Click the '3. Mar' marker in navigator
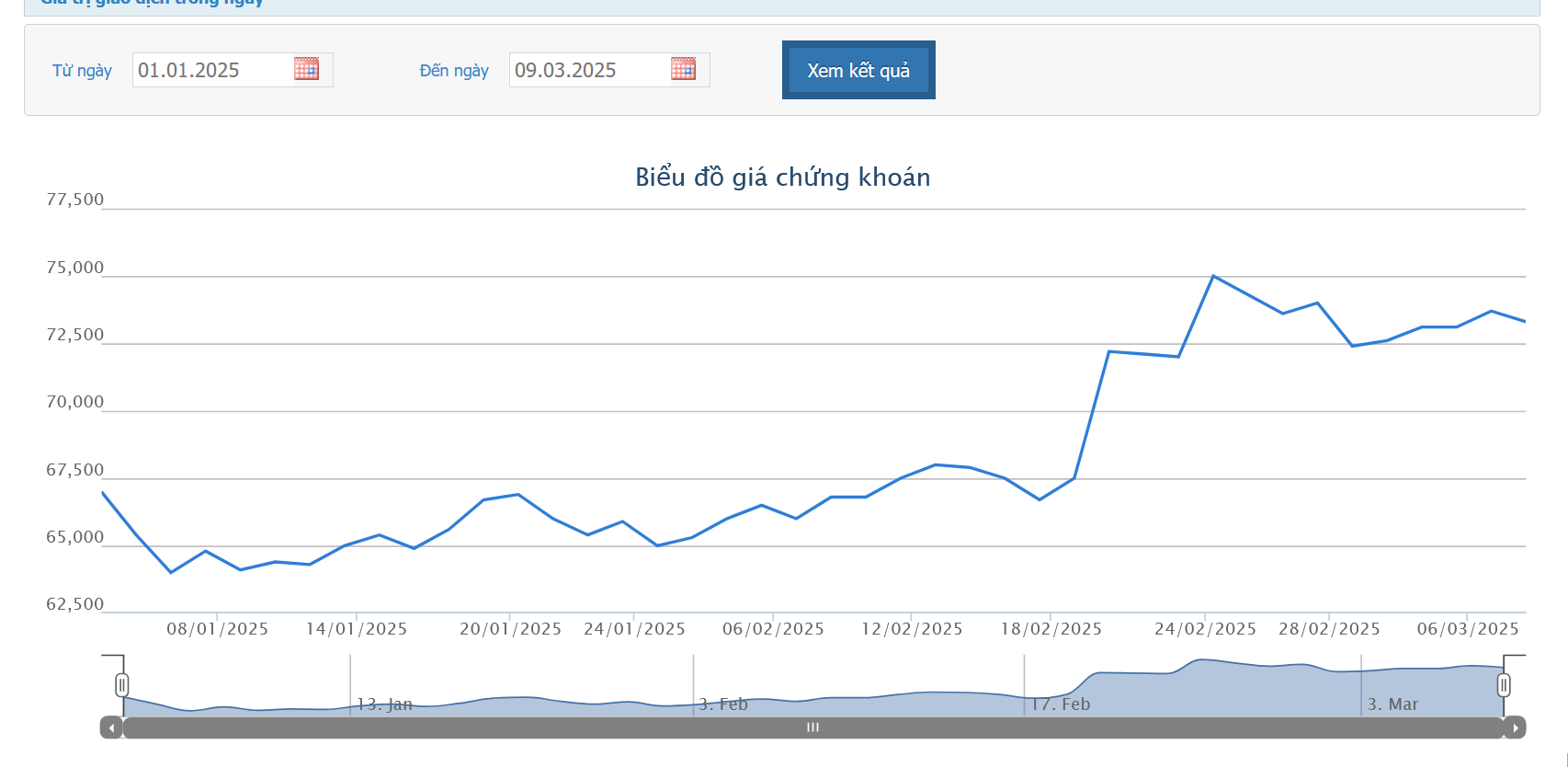The width and height of the screenshot is (1568, 767). tap(1392, 704)
